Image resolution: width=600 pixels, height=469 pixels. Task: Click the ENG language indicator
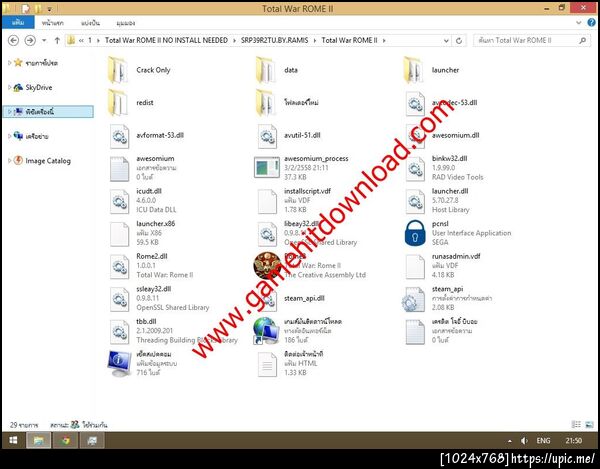(543, 441)
